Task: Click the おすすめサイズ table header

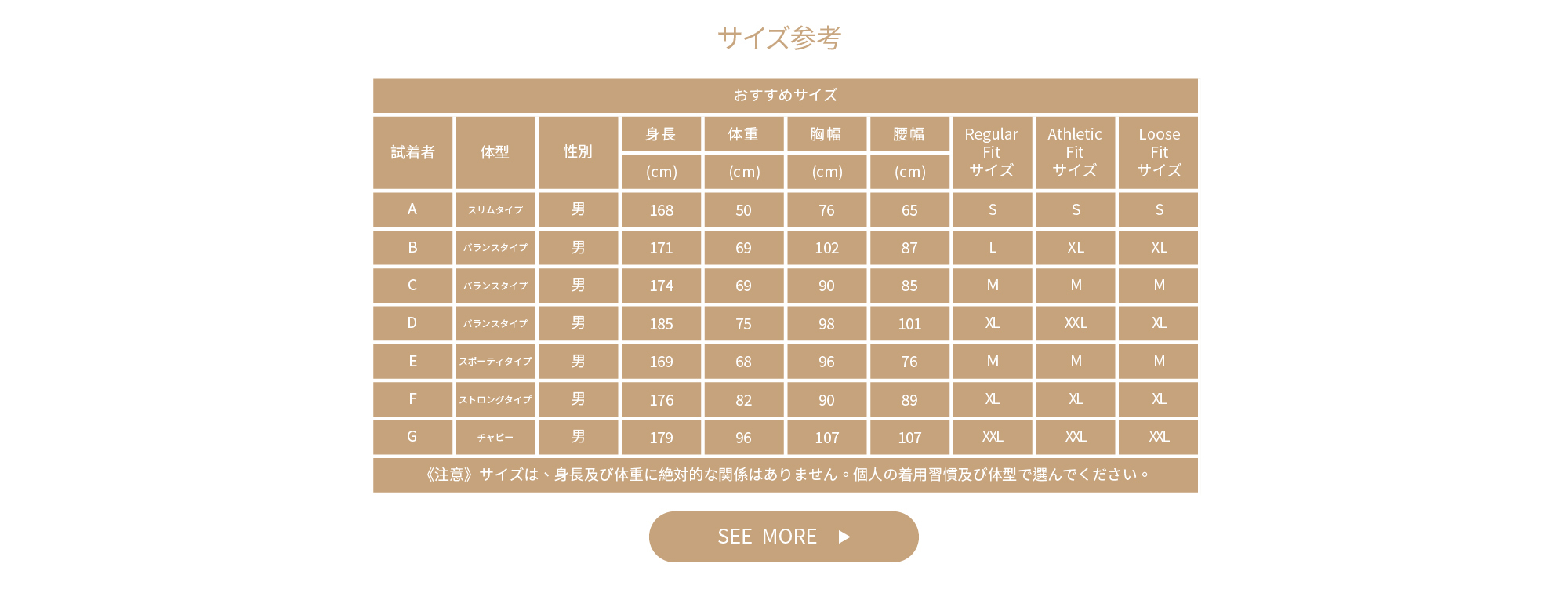Action: (x=785, y=95)
